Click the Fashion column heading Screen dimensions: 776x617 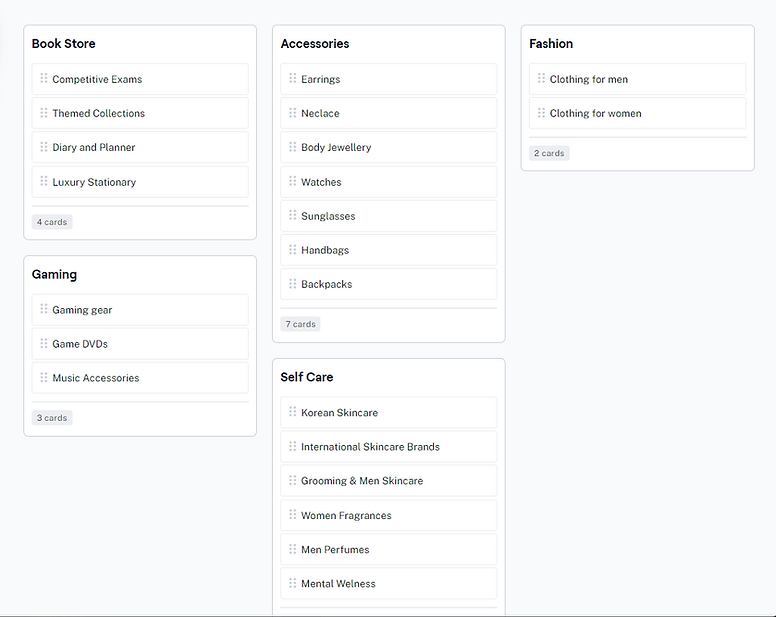(551, 44)
